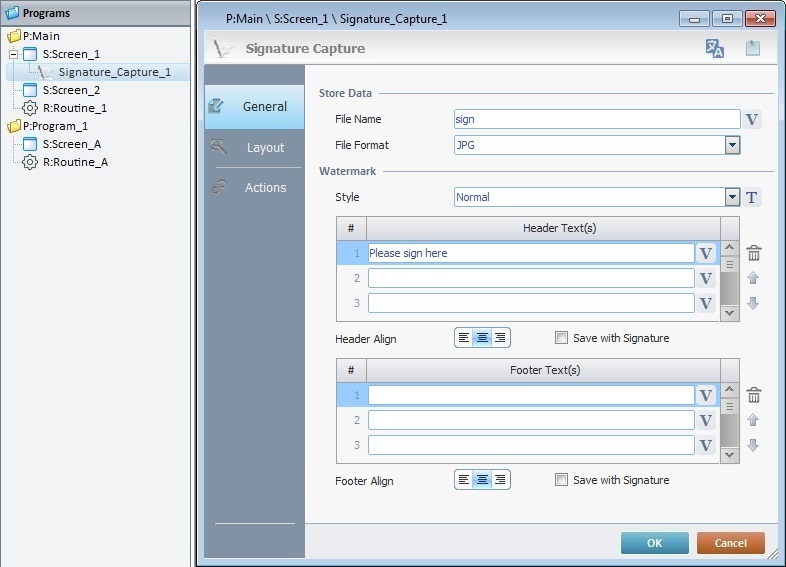Enable Save with Signature for header
Image resolution: width=786 pixels, height=567 pixels.
pos(561,338)
